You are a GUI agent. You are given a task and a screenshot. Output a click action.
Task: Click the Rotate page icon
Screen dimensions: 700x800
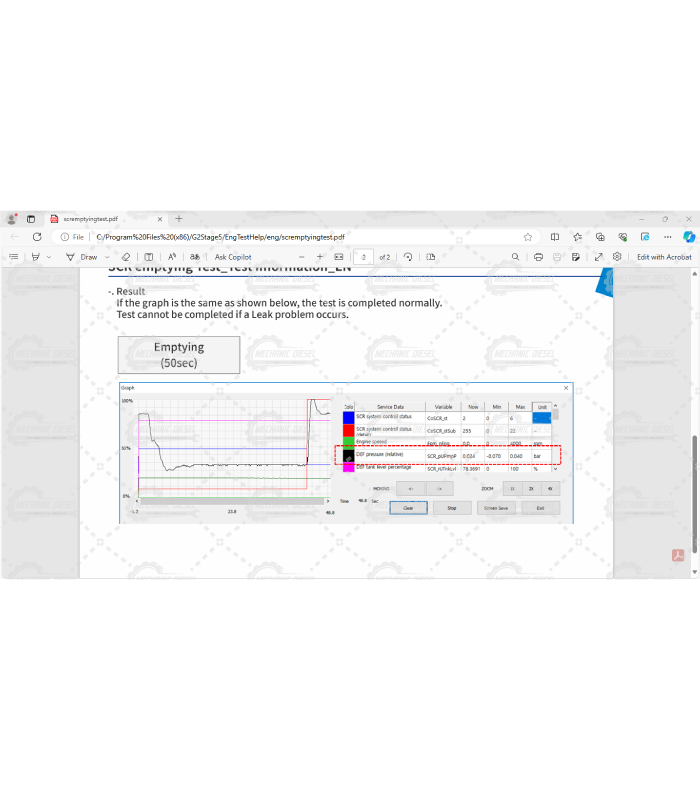(408, 257)
